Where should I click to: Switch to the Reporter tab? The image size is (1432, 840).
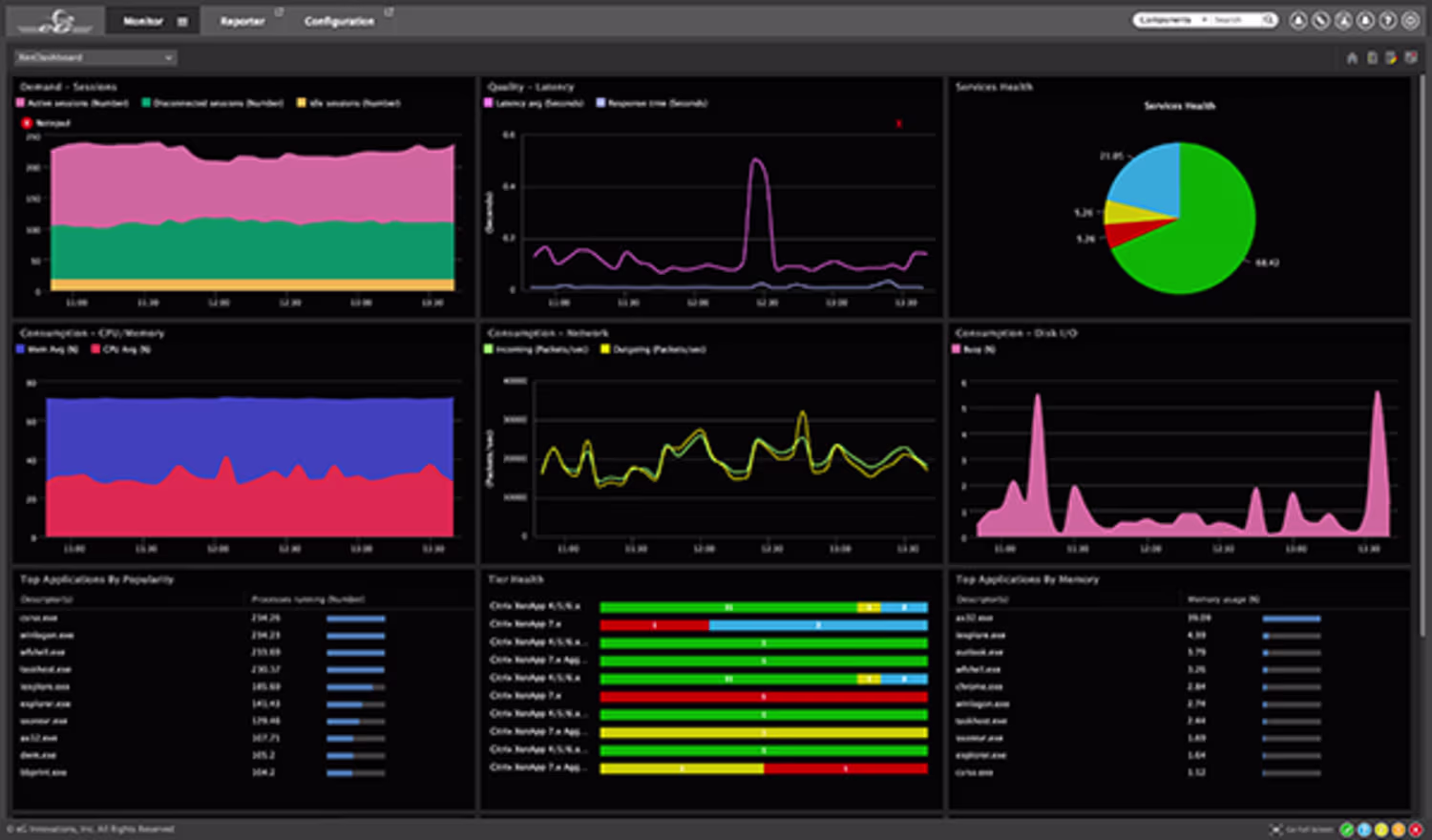click(x=242, y=21)
